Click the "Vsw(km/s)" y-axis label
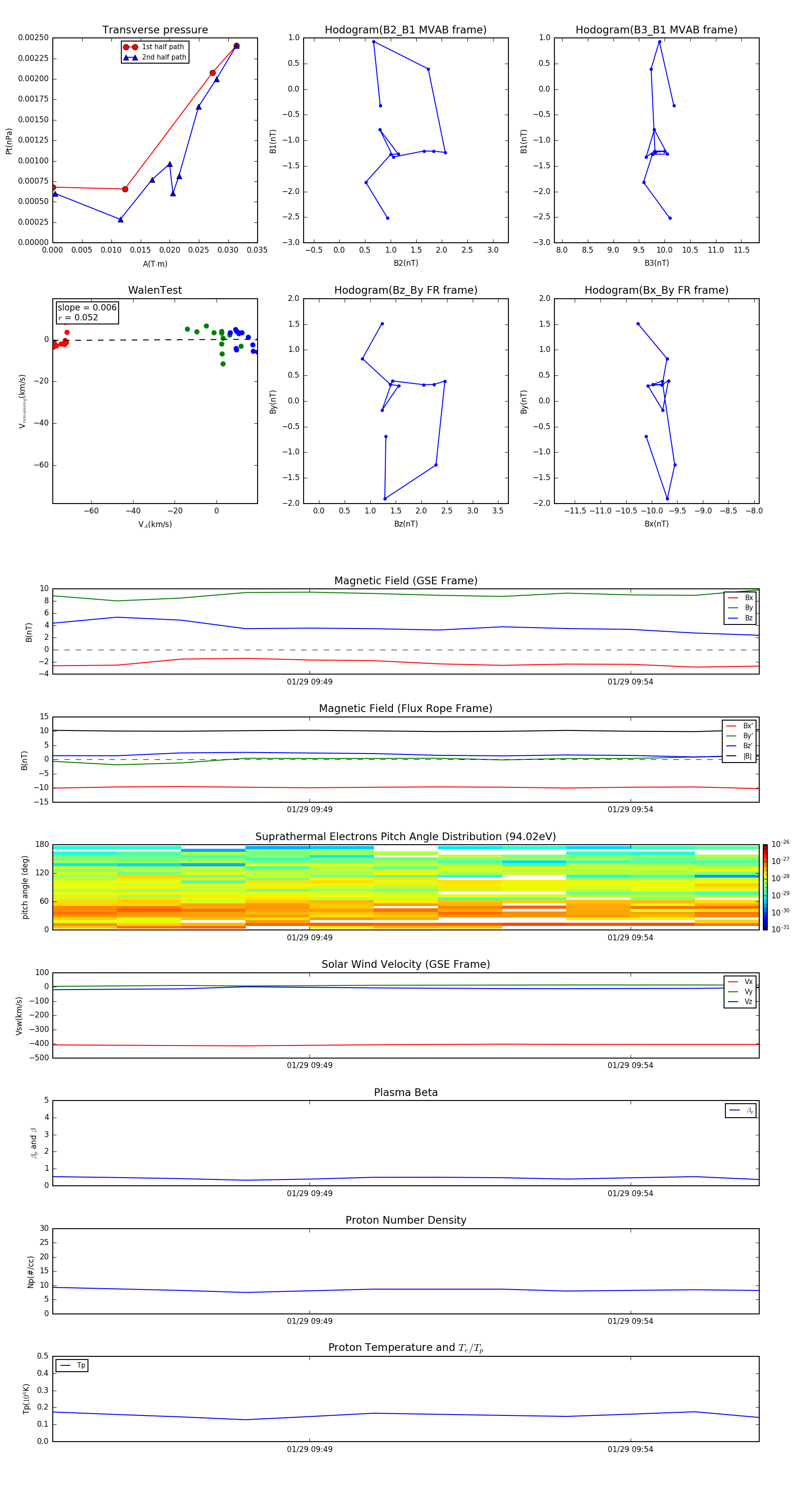Screen dimensions: 812x1489 pos(19,1016)
